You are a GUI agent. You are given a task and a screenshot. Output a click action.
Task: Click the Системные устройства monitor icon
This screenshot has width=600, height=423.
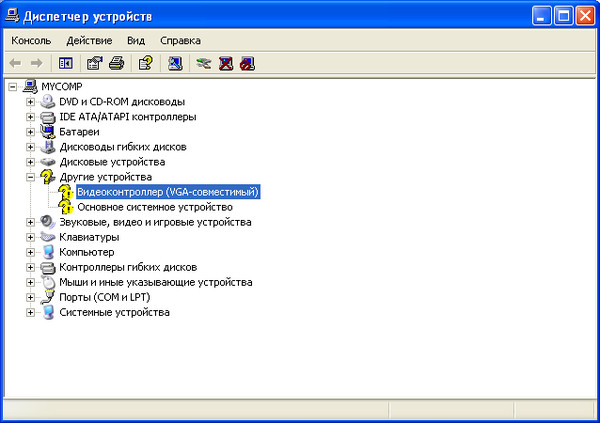click(48, 312)
